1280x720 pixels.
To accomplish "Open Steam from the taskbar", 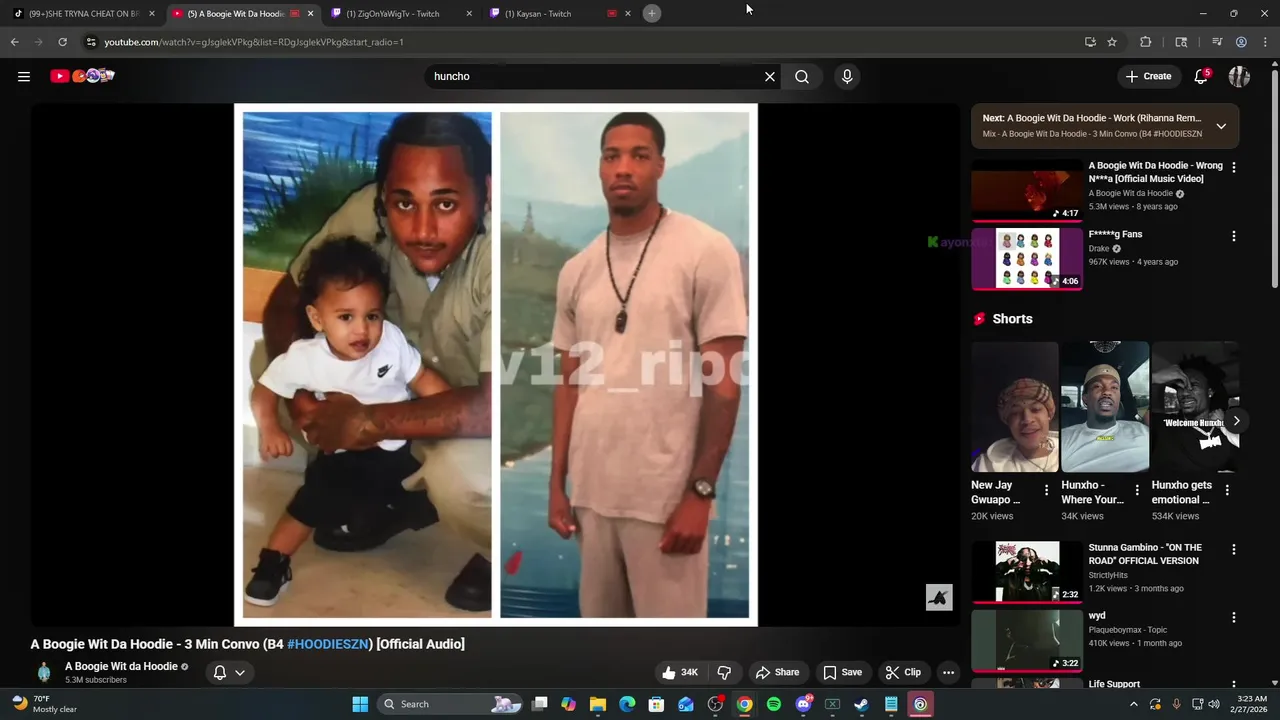I will (x=861, y=704).
